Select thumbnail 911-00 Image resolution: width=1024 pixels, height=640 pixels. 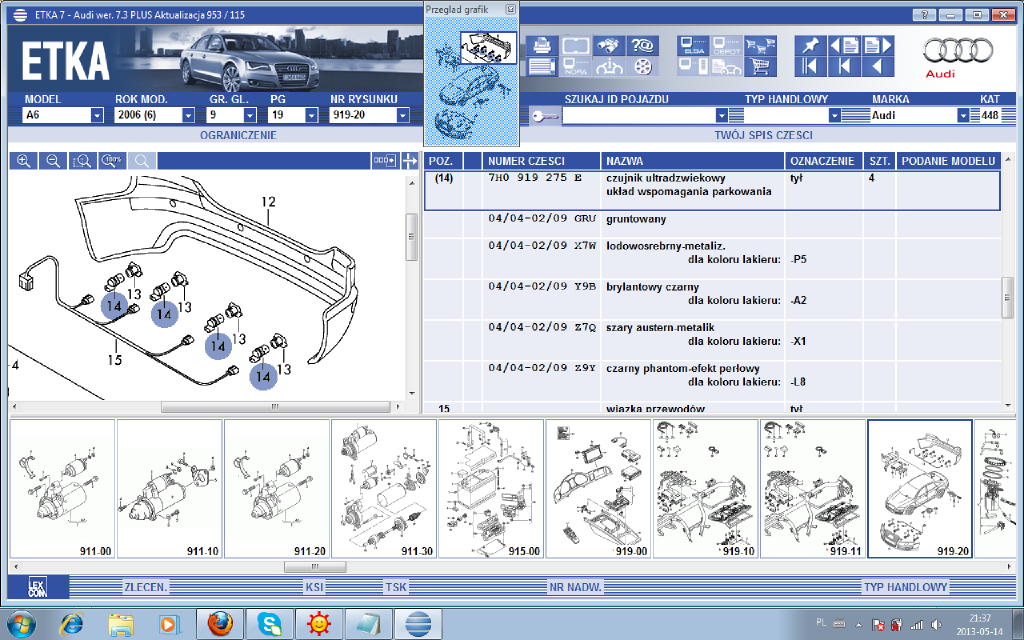[x=62, y=488]
